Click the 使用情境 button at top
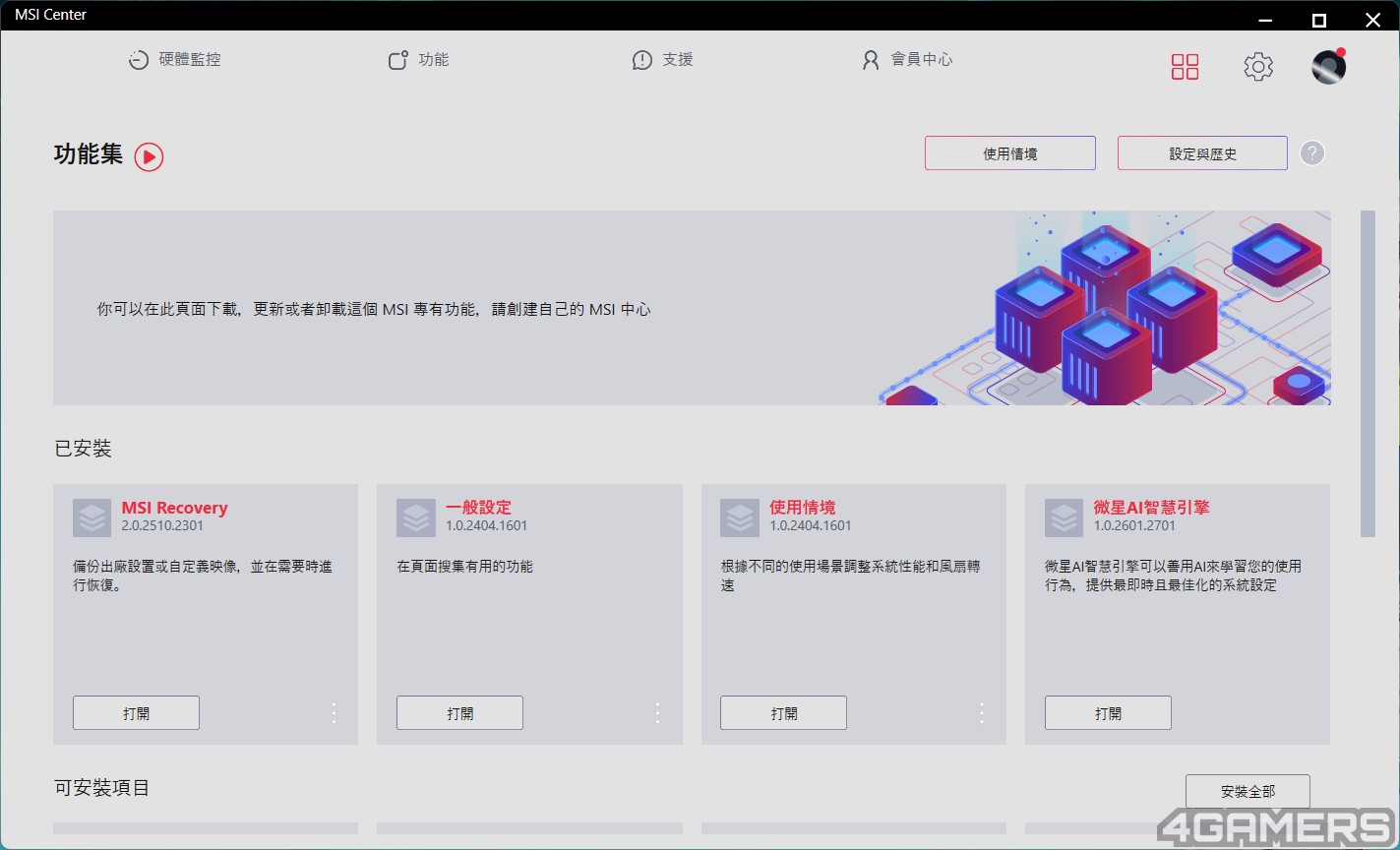This screenshot has height=850, width=1400. (x=1010, y=153)
